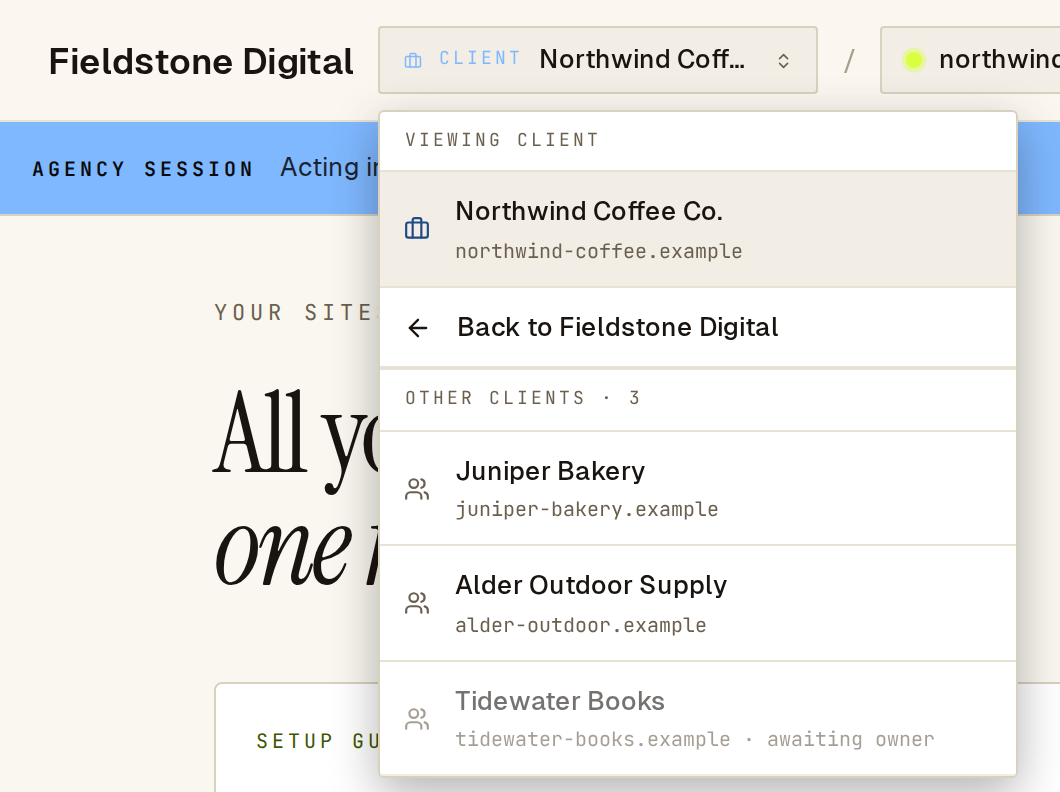Select the Tidewater Books awaiting owner entry

click(x=698, y=719)
